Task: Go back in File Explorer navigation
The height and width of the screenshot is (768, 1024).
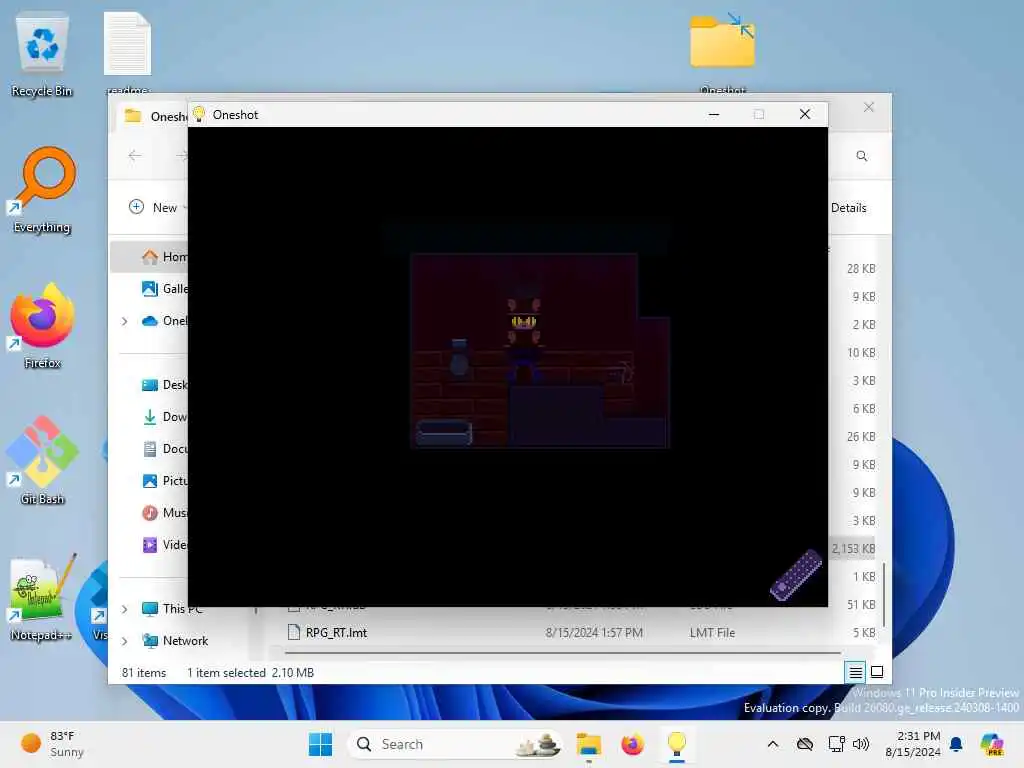Action: (x=135, y=155)
